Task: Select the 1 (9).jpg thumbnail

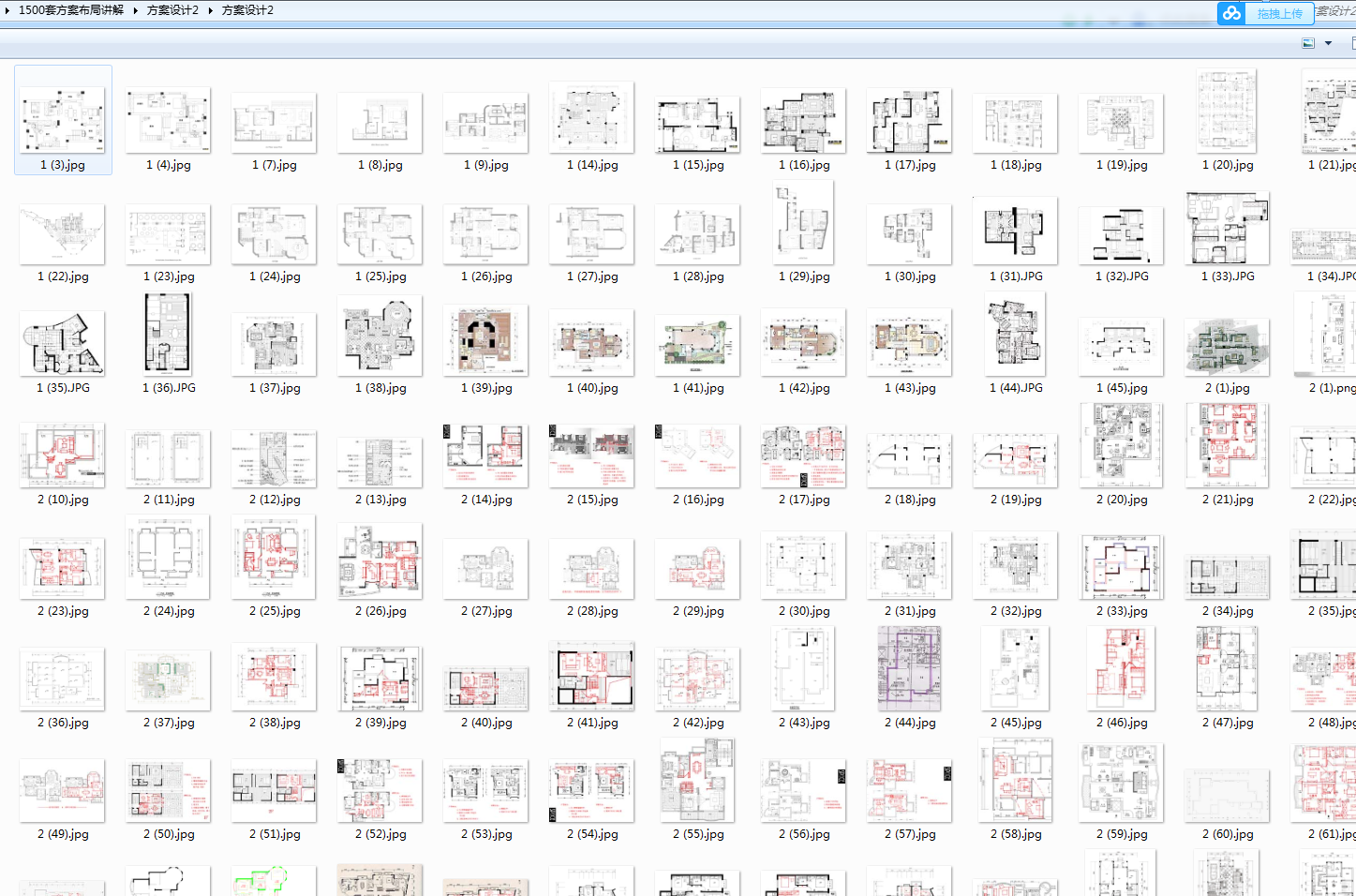Action: [x=486, y=123]
